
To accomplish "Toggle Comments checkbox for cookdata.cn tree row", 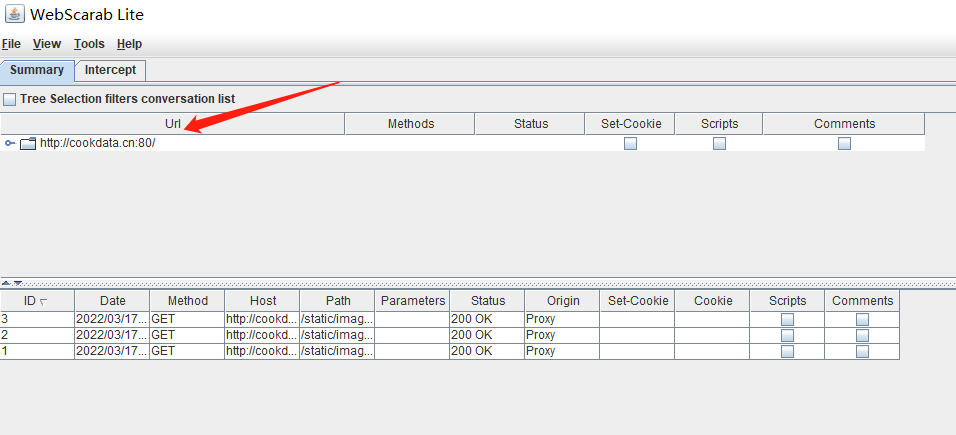I will pyautogui.click(x=844, y=143).
